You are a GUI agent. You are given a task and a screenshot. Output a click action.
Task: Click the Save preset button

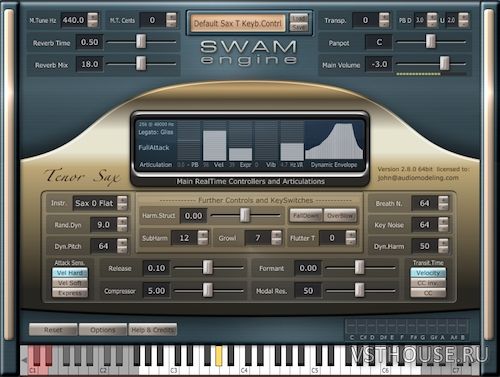coord(299,28)
